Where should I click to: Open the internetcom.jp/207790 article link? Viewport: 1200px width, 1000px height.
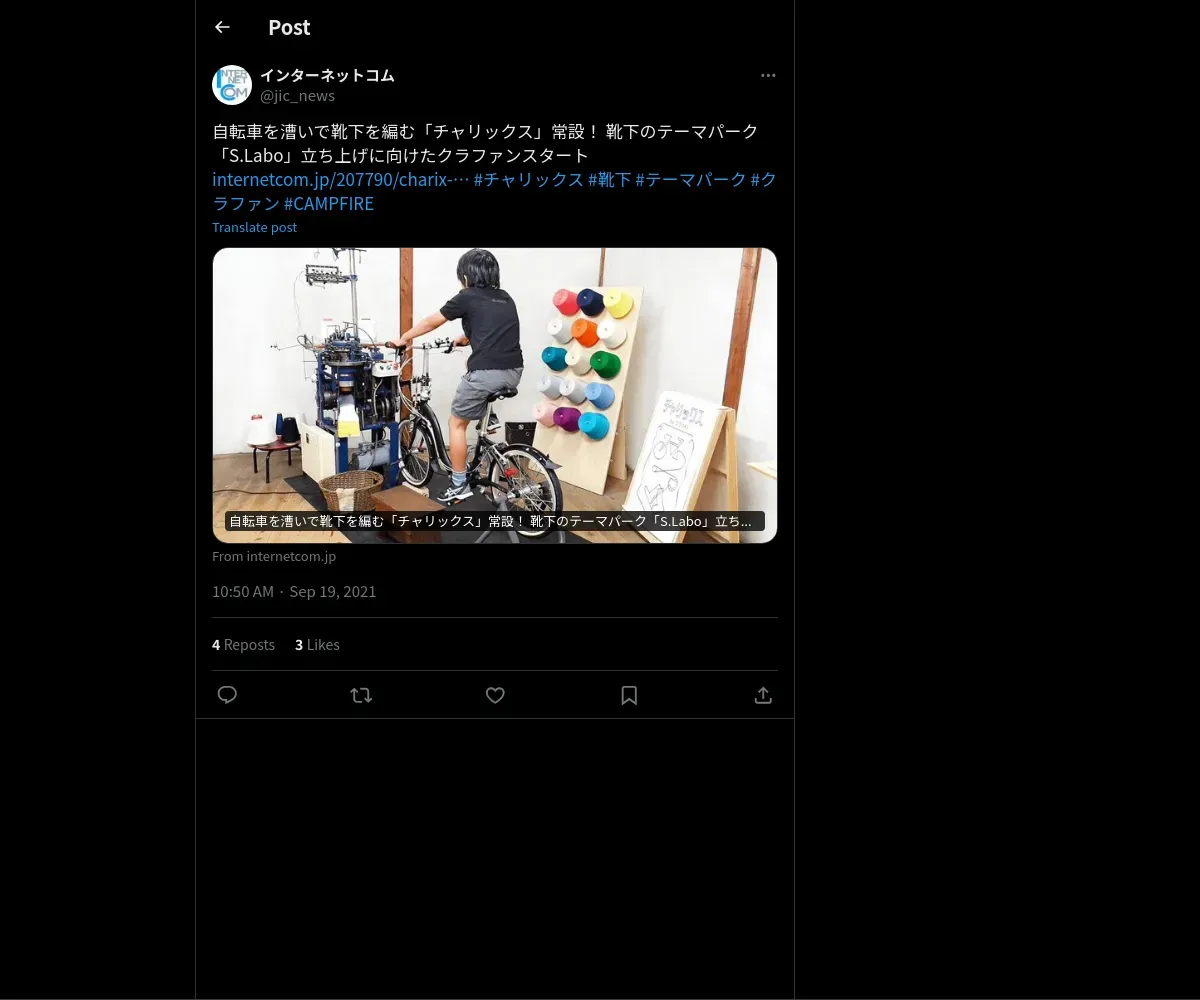click(340, 180)
